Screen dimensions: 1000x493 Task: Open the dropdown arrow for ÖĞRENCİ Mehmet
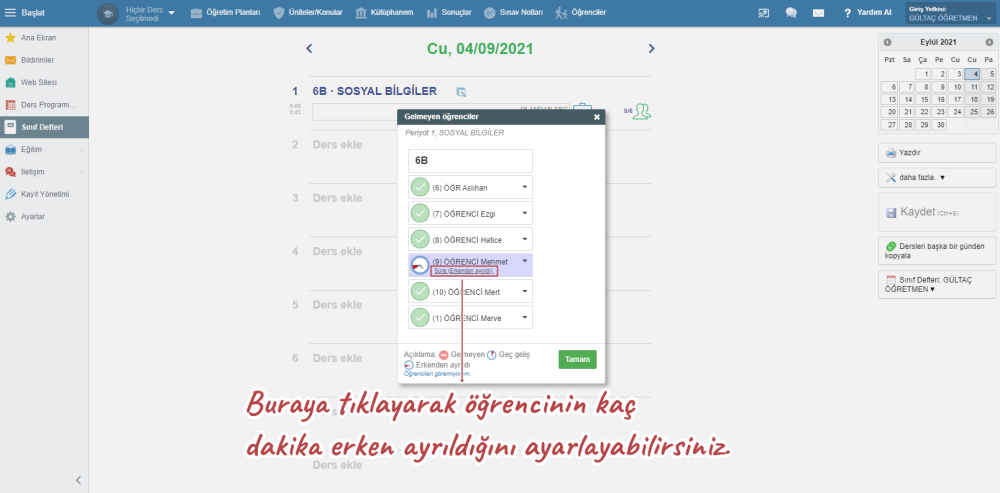point(524,261)
